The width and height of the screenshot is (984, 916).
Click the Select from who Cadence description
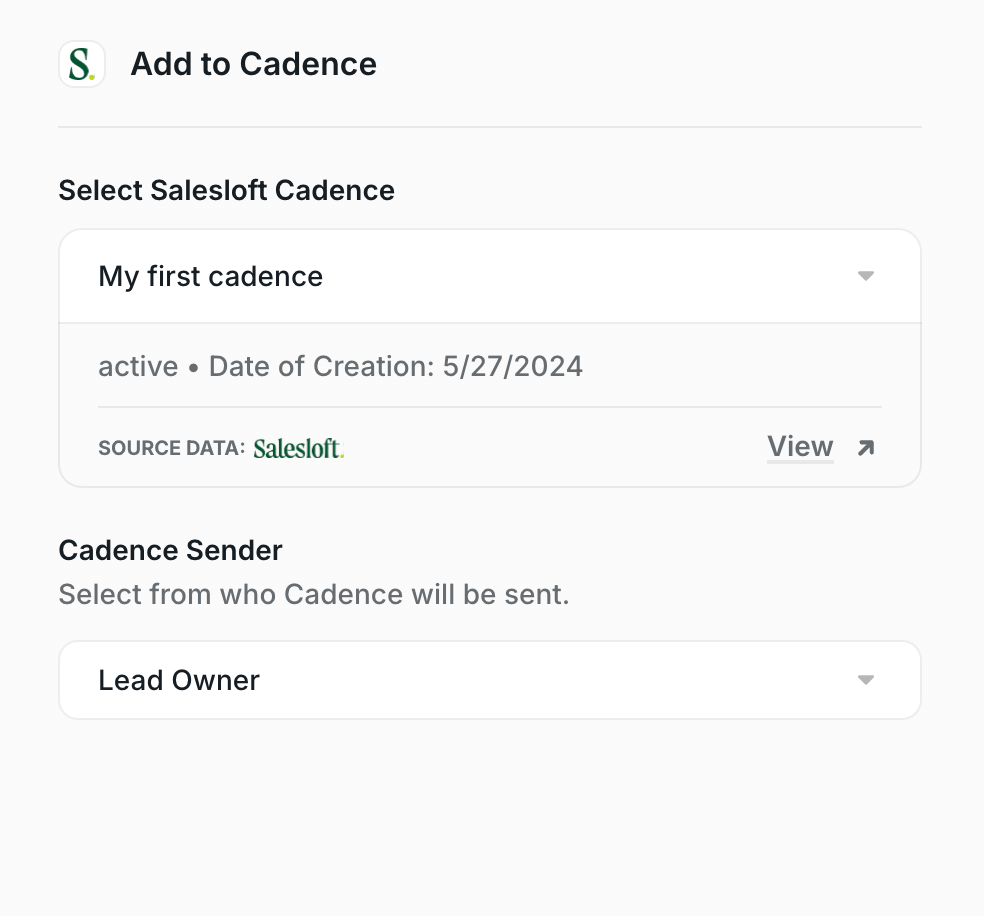click(x=313, y=594)
